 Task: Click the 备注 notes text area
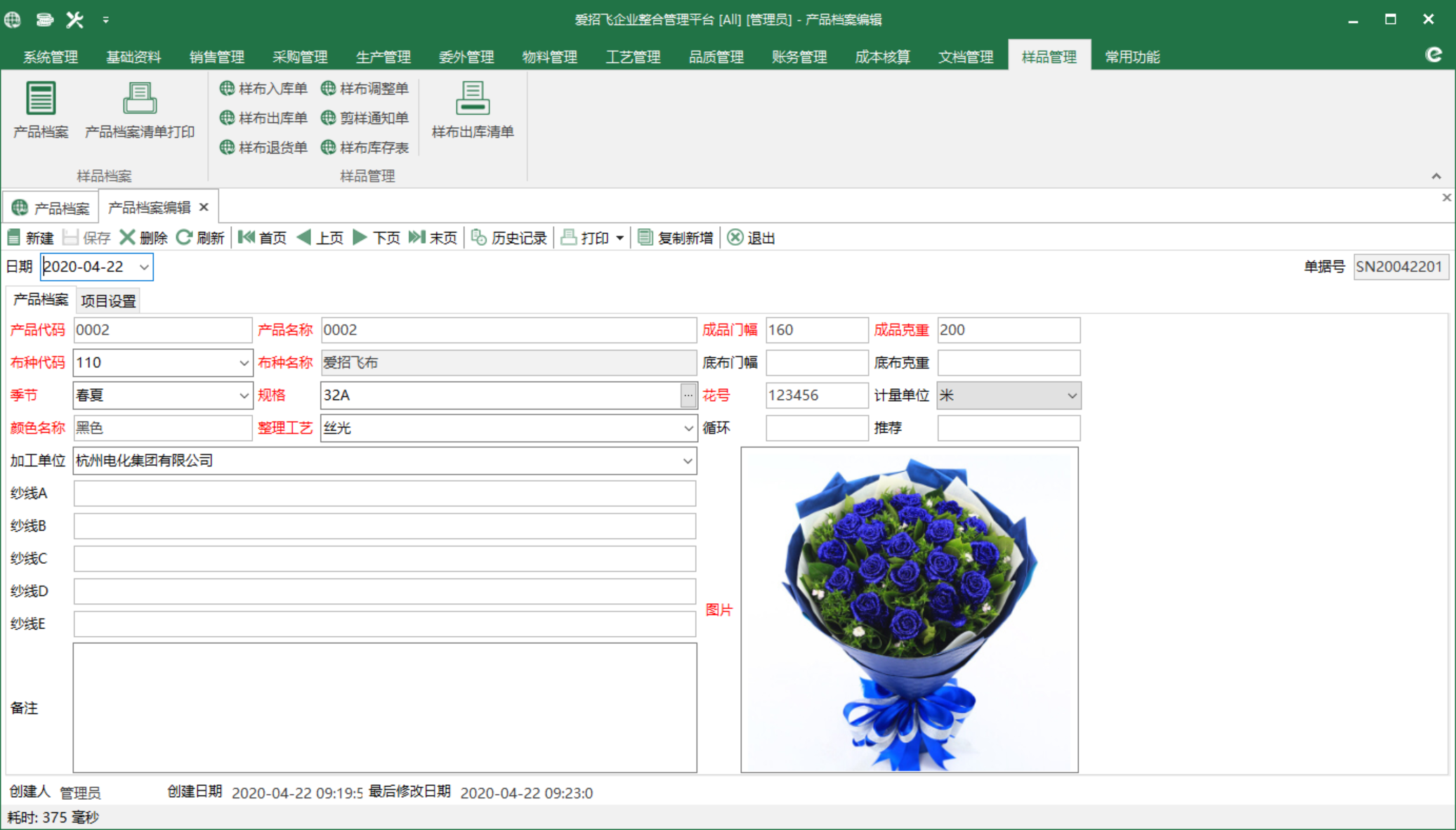coord(385,708)
